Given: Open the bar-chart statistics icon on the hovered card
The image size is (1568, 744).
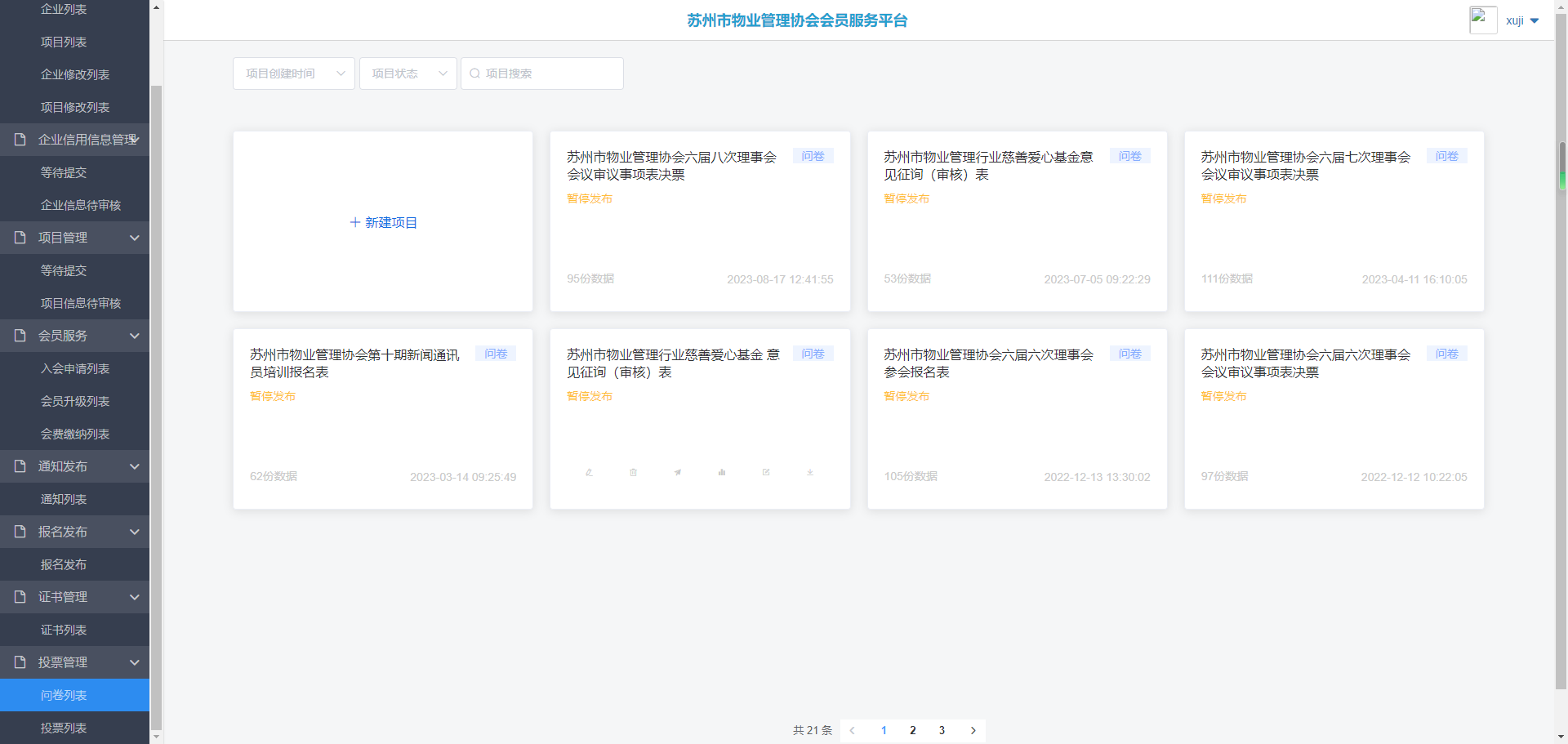Looking at the screenshot, I should pos(722,472).
